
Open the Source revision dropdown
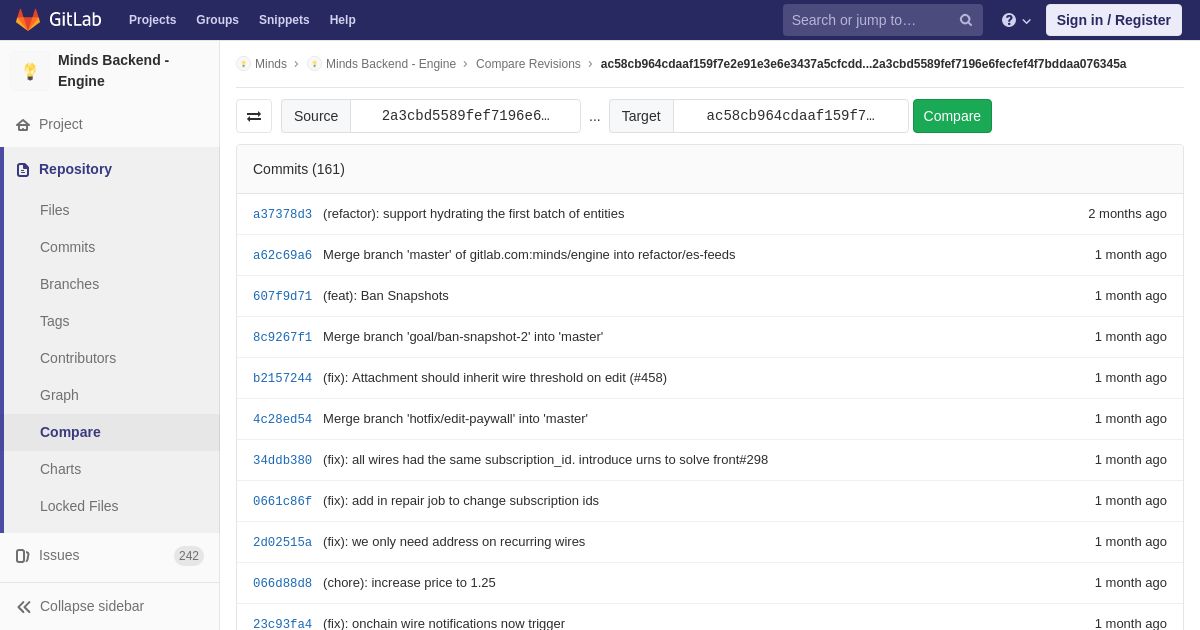point(465,116)
